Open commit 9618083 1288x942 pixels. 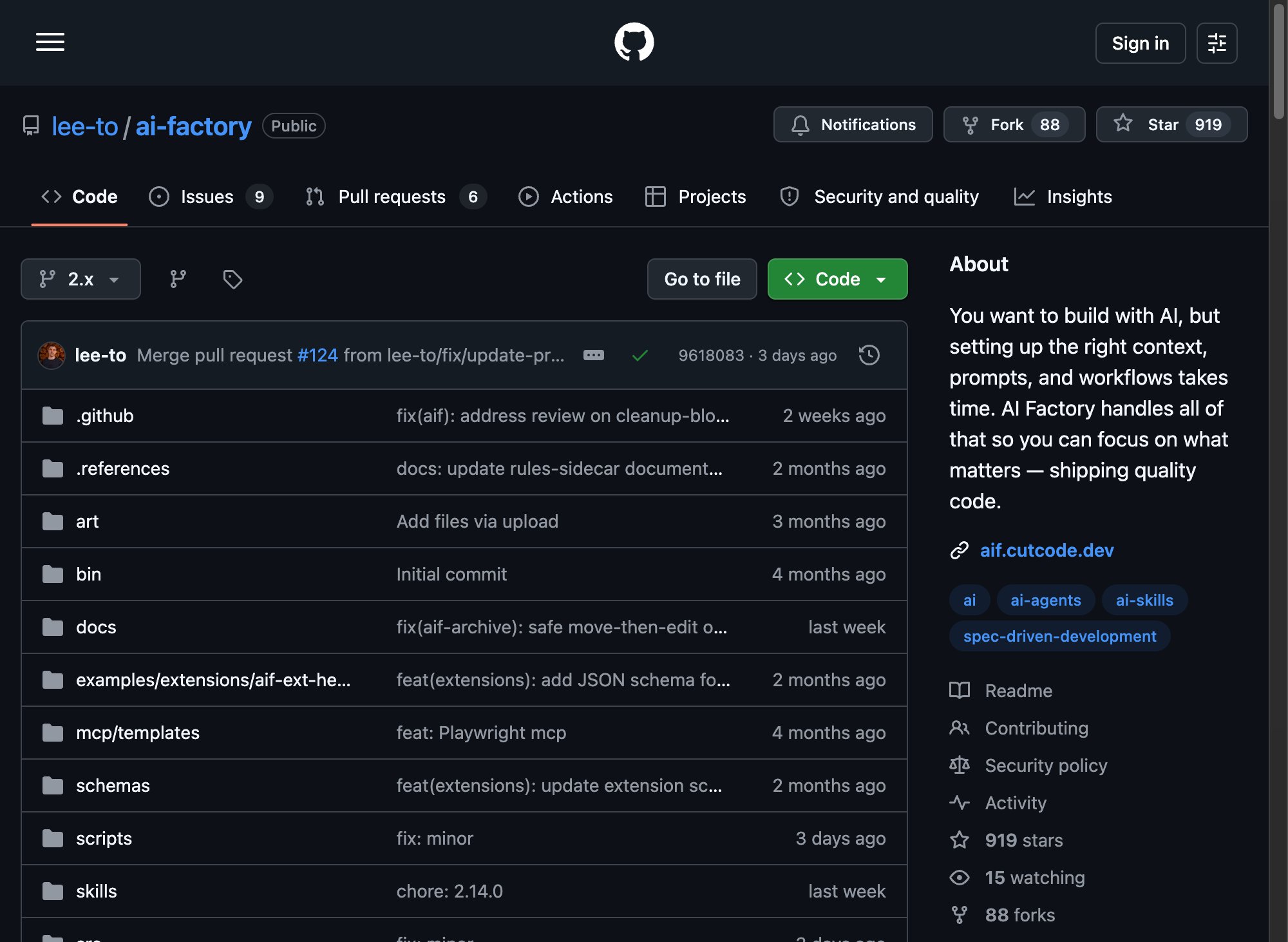[x=711, y=355]
